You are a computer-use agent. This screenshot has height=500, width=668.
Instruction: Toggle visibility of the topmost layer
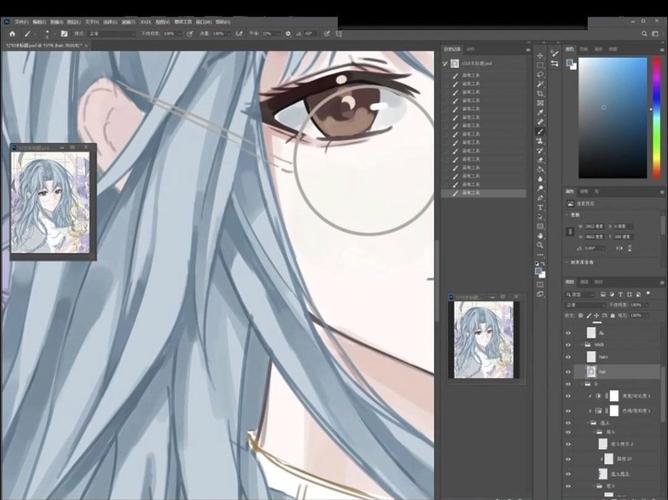pyautogui.click(x=568, y=333)
